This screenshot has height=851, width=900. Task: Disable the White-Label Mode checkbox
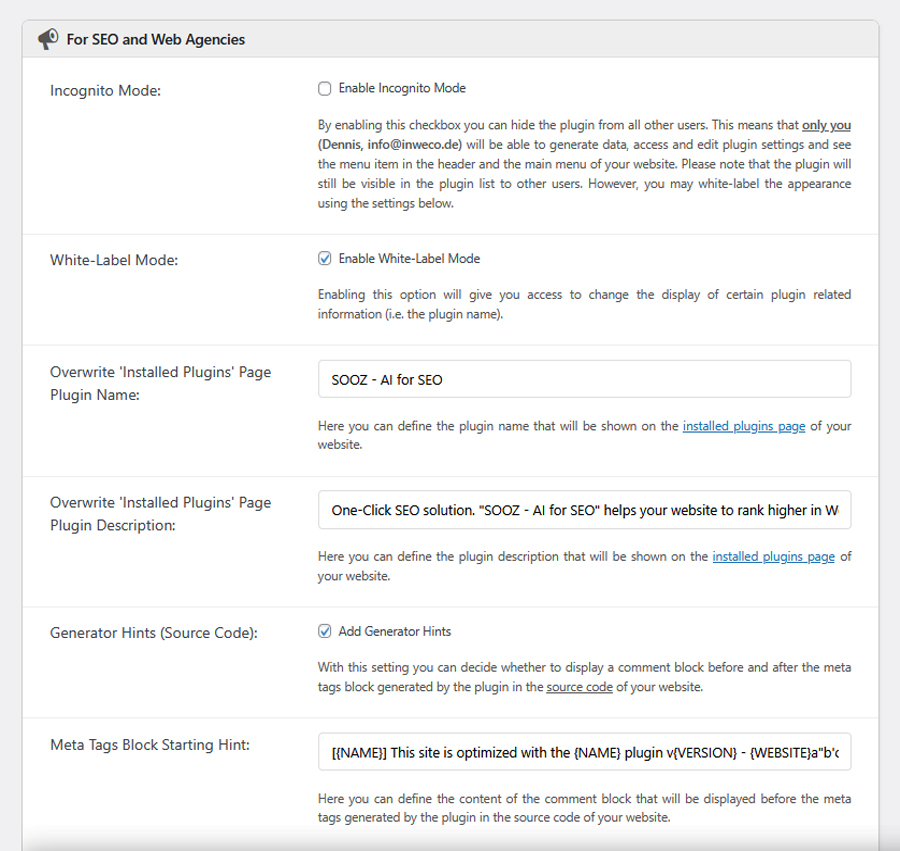pyautogui.click(x=325, y=259)
